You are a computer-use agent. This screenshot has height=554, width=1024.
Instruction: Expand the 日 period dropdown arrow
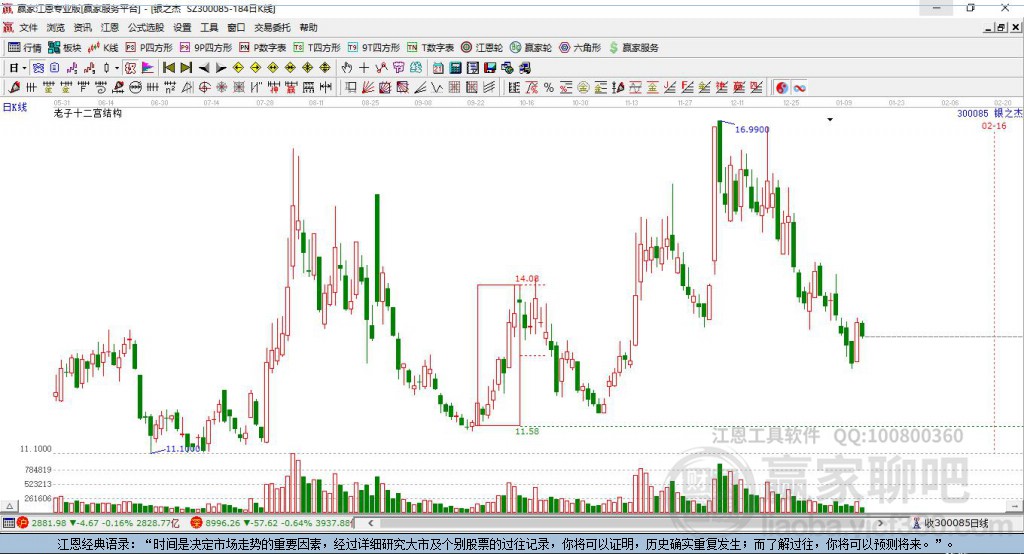pyautogui.click(x=24, y=68)
